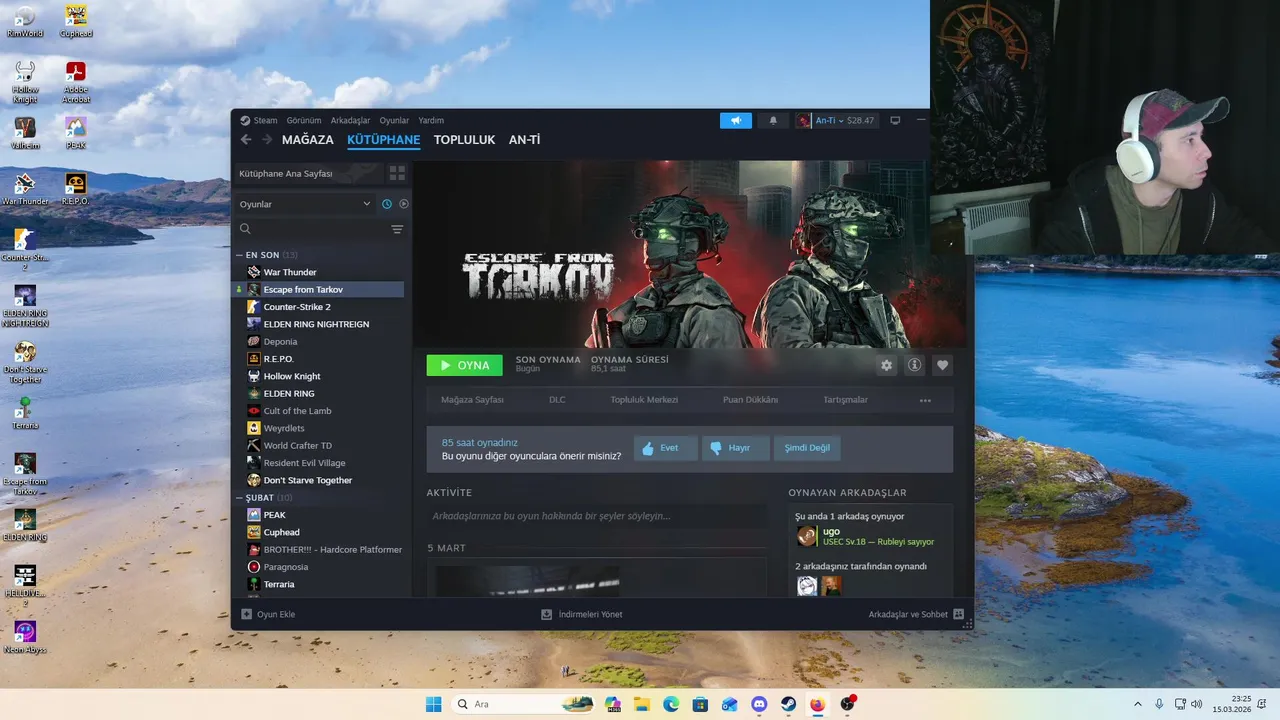Toggle ready-to-play games filter icon
The width and height of the screenshot is (1280, 720).
404,204
